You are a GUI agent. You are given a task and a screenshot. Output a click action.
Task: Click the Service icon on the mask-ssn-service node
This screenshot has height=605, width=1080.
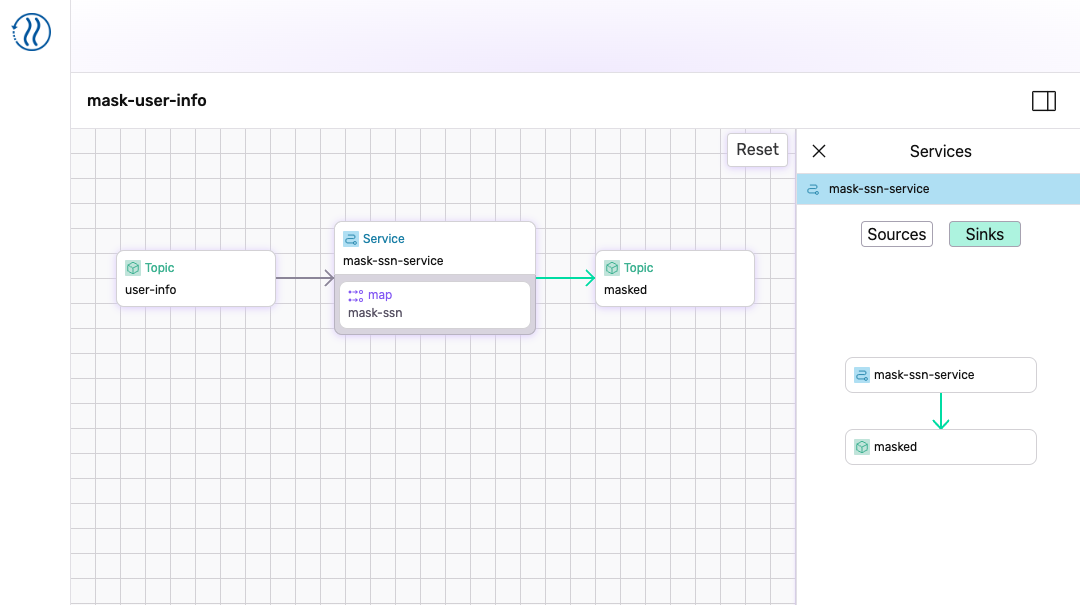tap(352, 238)
